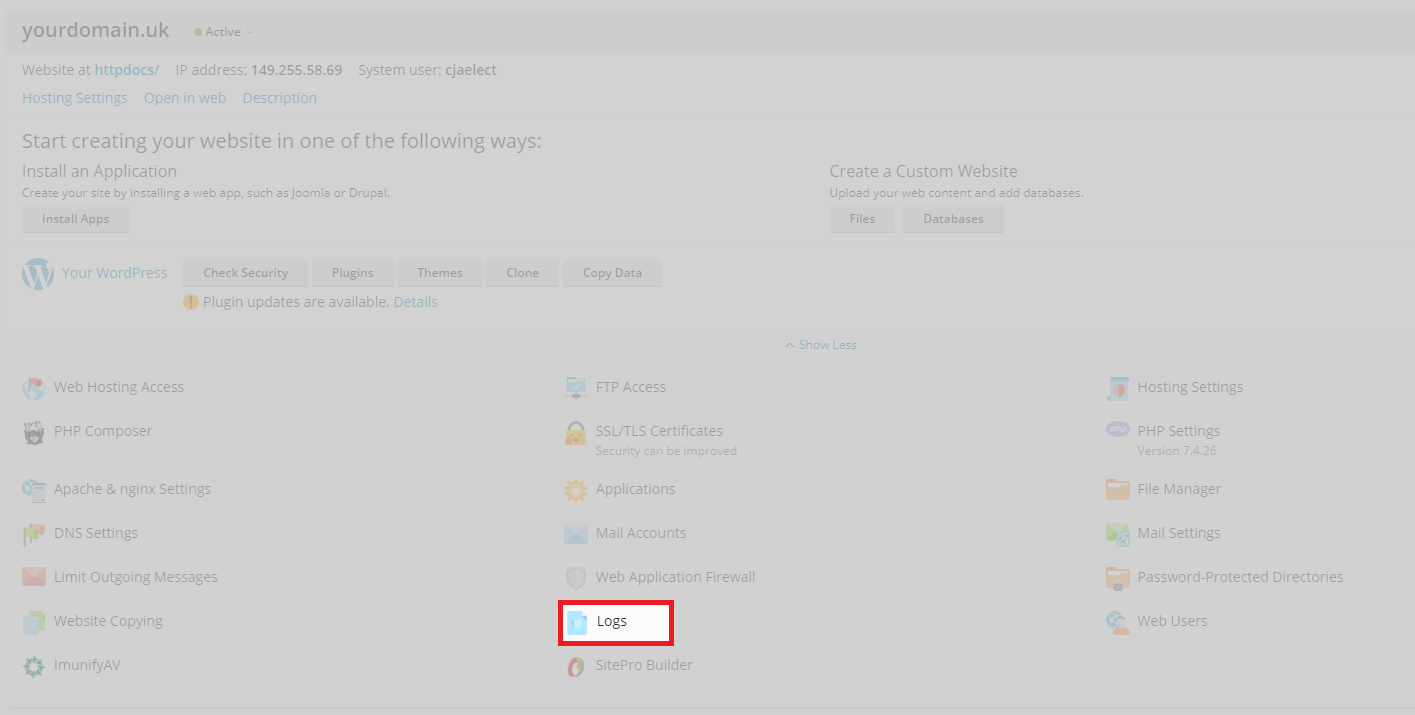Image resolution: width=1415 pixels, height=715 pixels.
Task: Click the Install Apps button
Action: pyautogui.click(x=76, y=219)
